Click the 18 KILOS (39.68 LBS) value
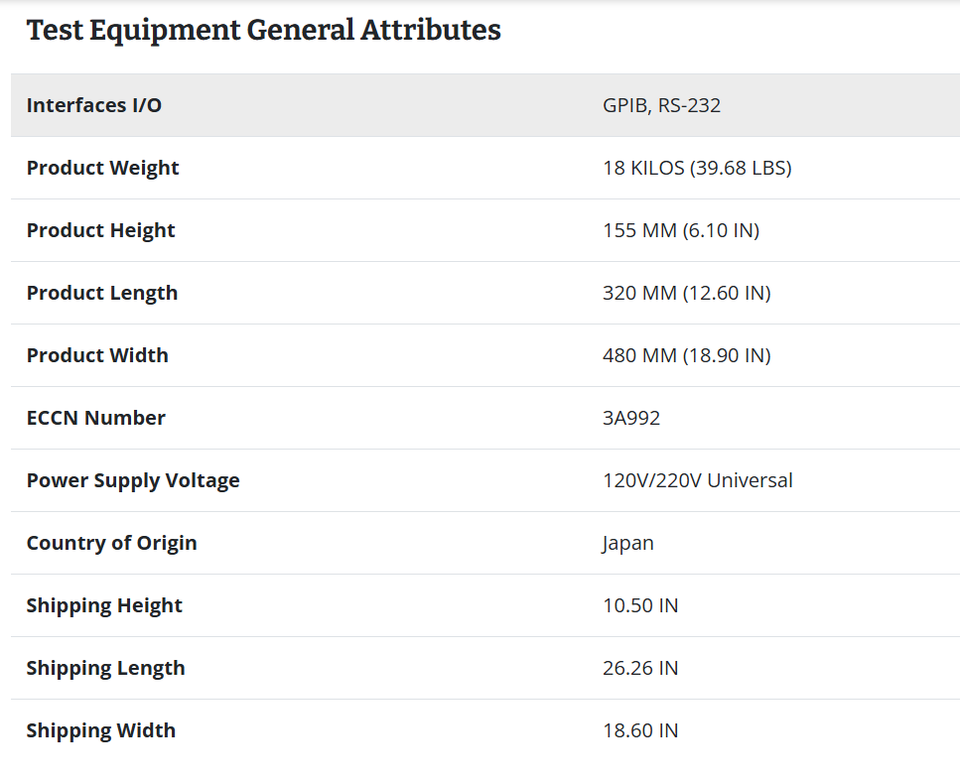This screenshot has height=783, width=960. pyautogui.click(x=697, y=168)
